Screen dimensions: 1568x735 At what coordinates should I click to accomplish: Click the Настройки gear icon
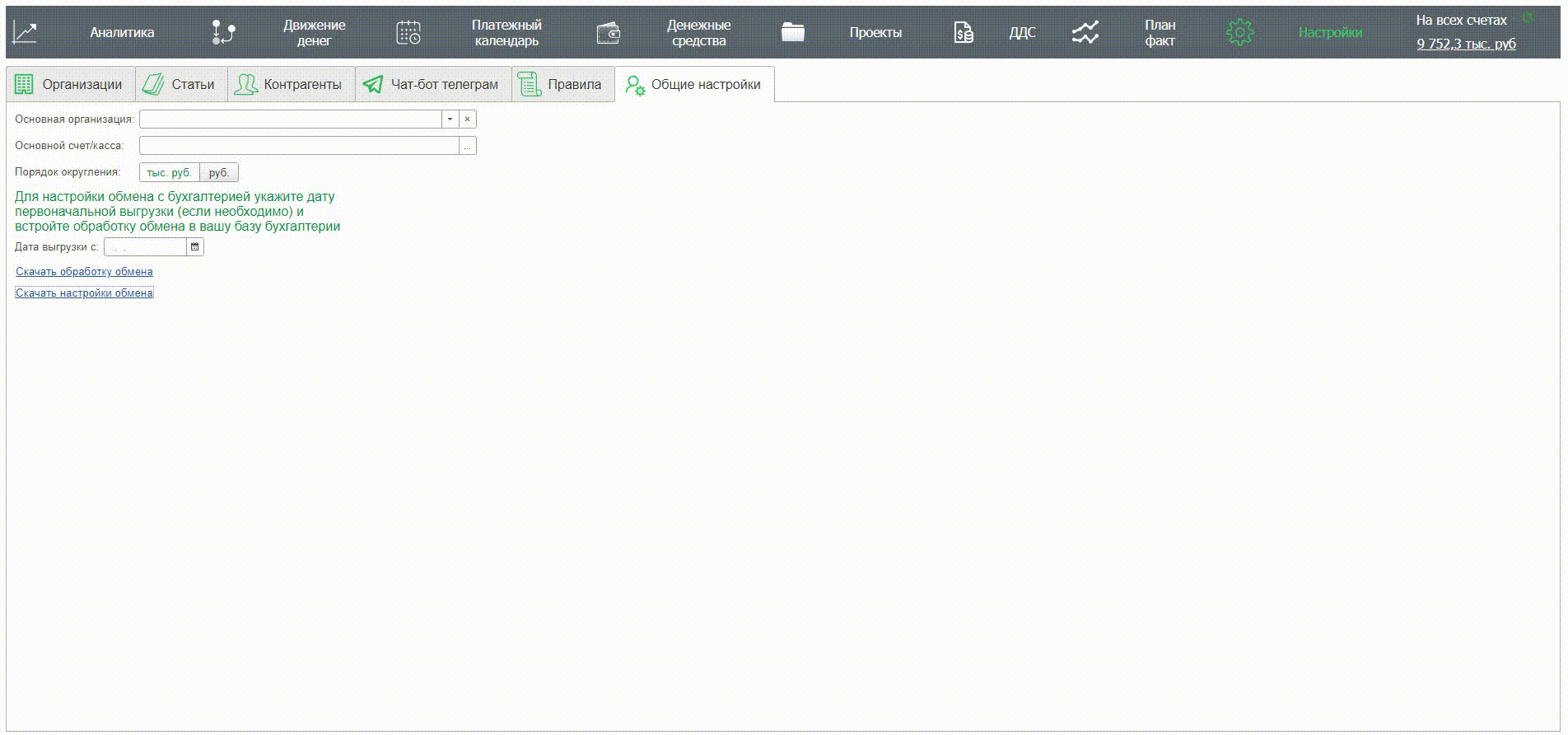[1239, 33]
